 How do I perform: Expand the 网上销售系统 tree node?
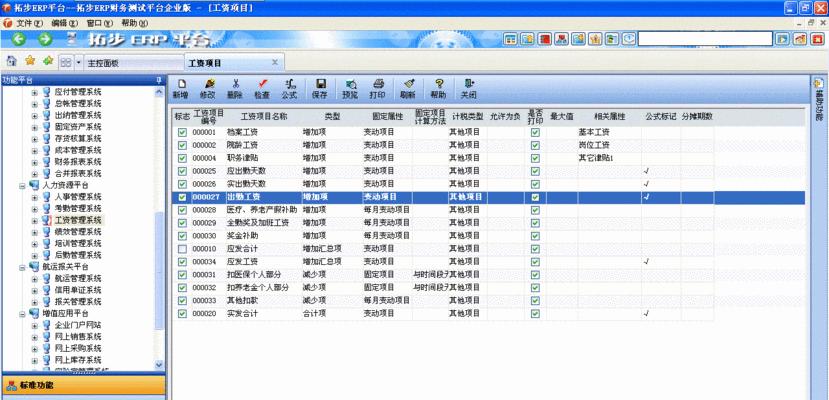point(35,337)
